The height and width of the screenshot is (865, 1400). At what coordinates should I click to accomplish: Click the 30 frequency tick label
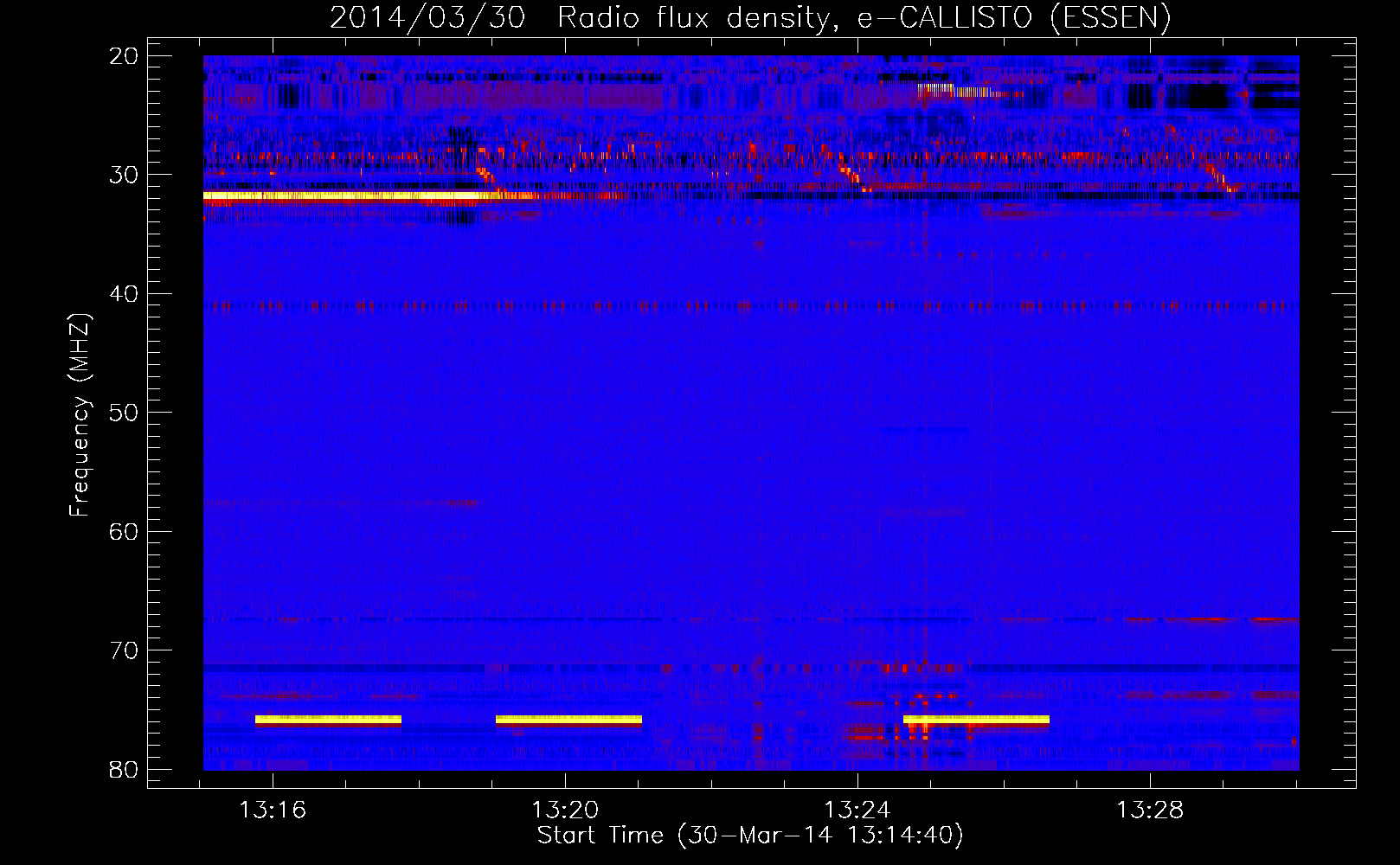(125, 175)
